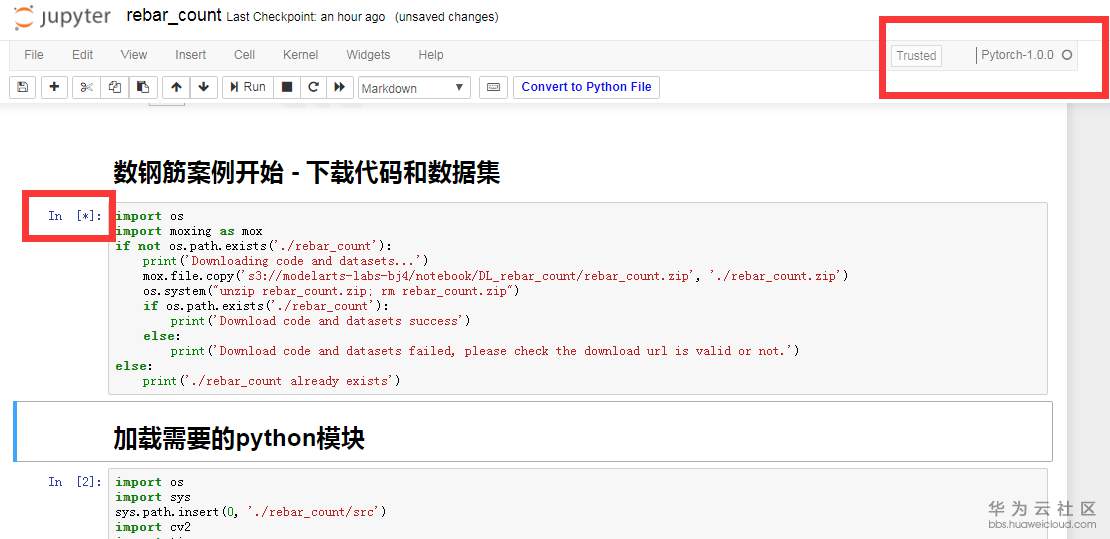Insert a new cell with the plus icon

point(54,87)
